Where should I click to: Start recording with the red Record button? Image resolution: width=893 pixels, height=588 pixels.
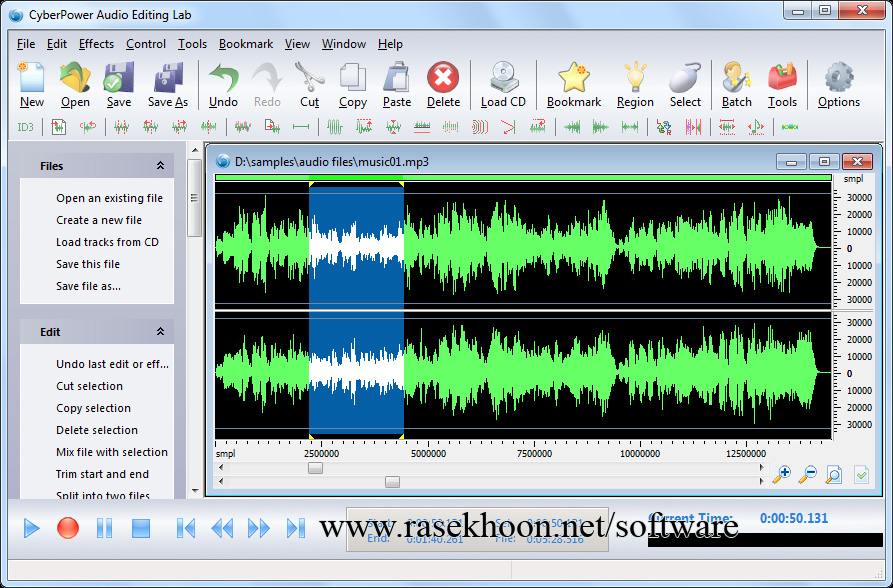pos(68,528)
